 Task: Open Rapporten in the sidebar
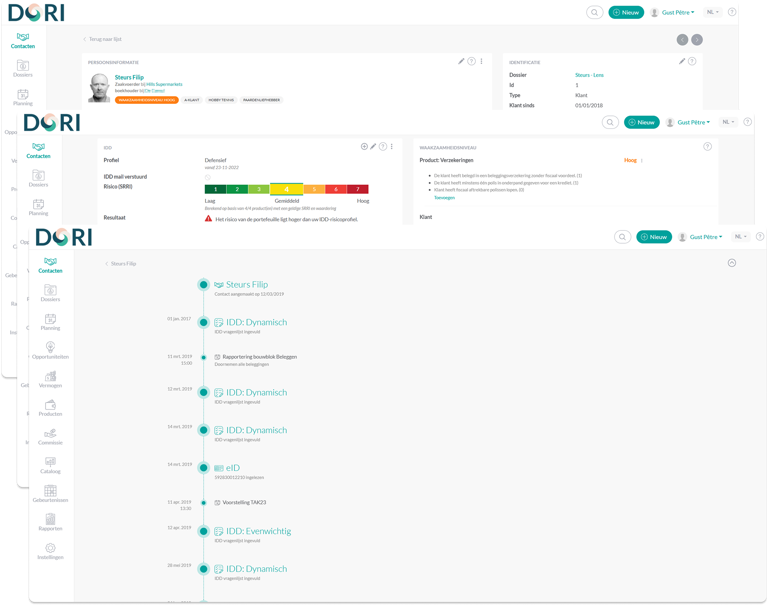[x=50, y=522]
